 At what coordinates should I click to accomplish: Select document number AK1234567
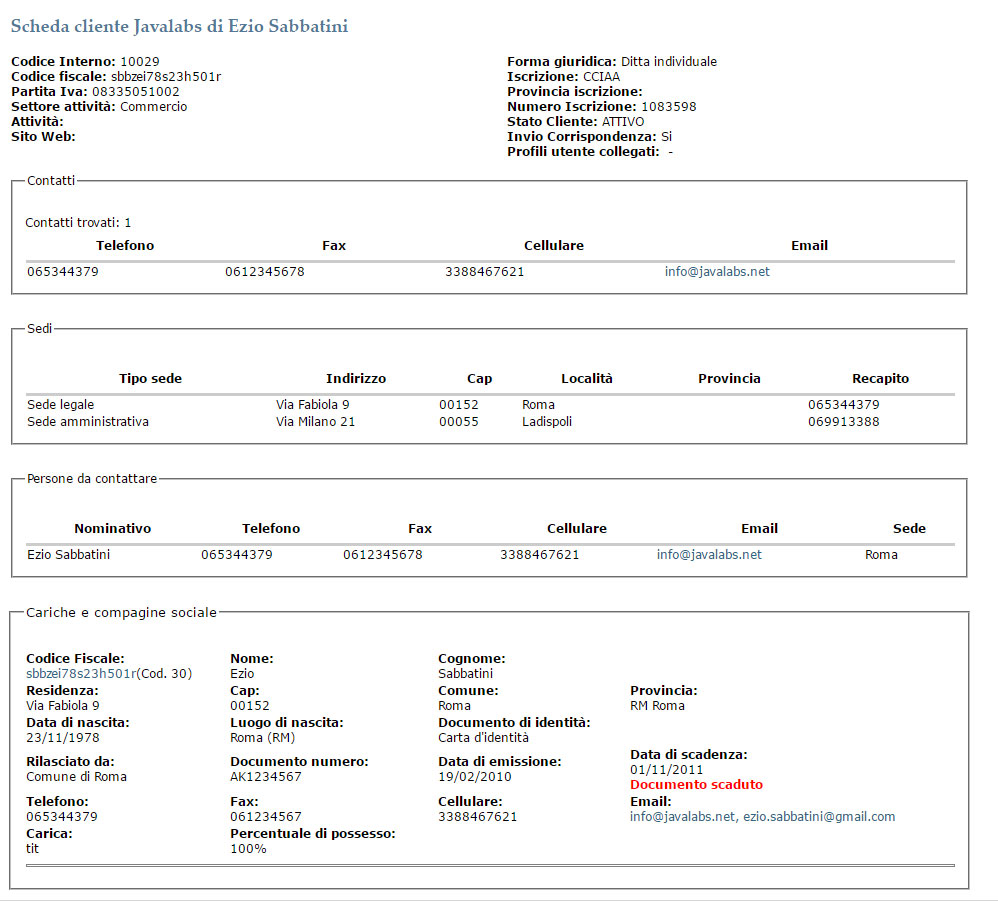265,777
